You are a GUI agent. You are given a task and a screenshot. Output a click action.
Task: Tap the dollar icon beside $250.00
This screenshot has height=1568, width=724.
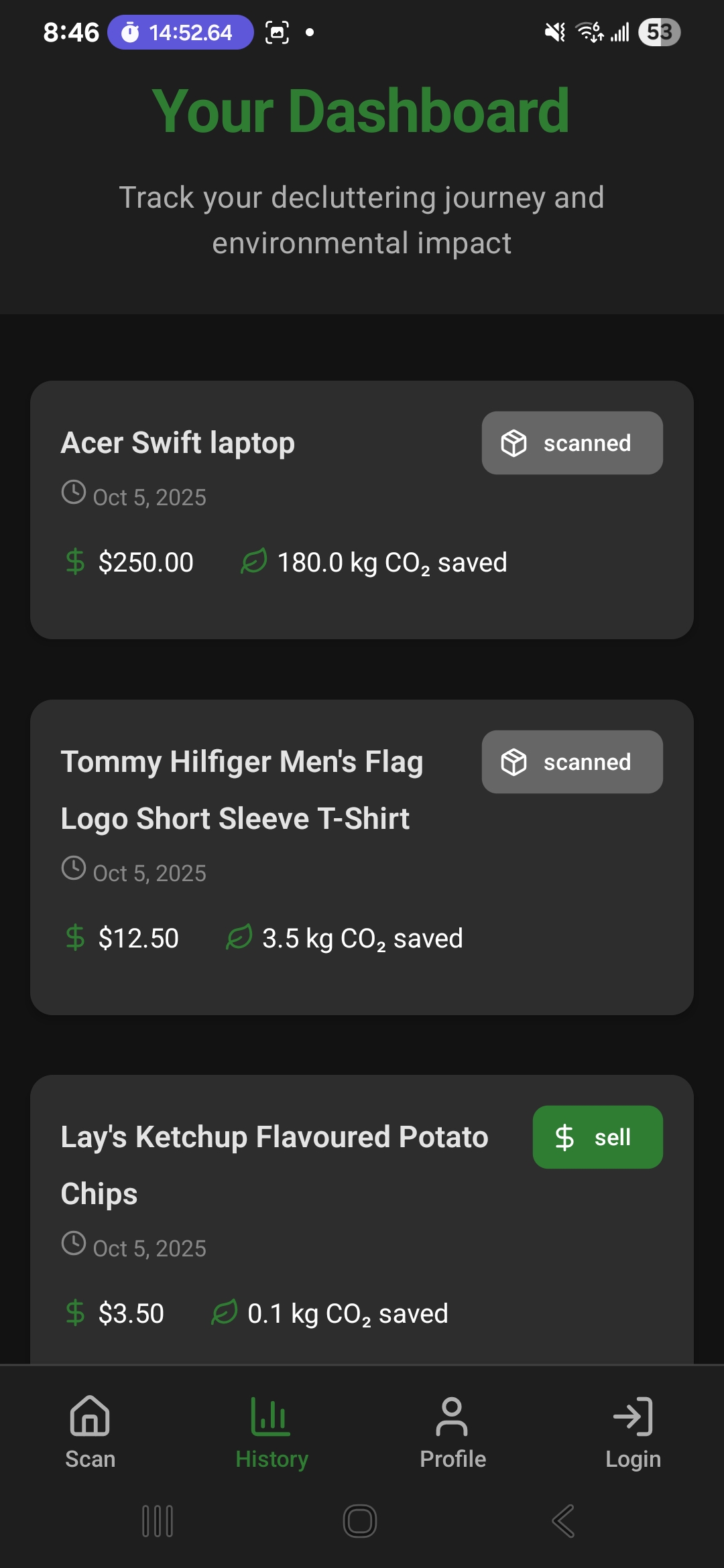(x=75, y=562)
